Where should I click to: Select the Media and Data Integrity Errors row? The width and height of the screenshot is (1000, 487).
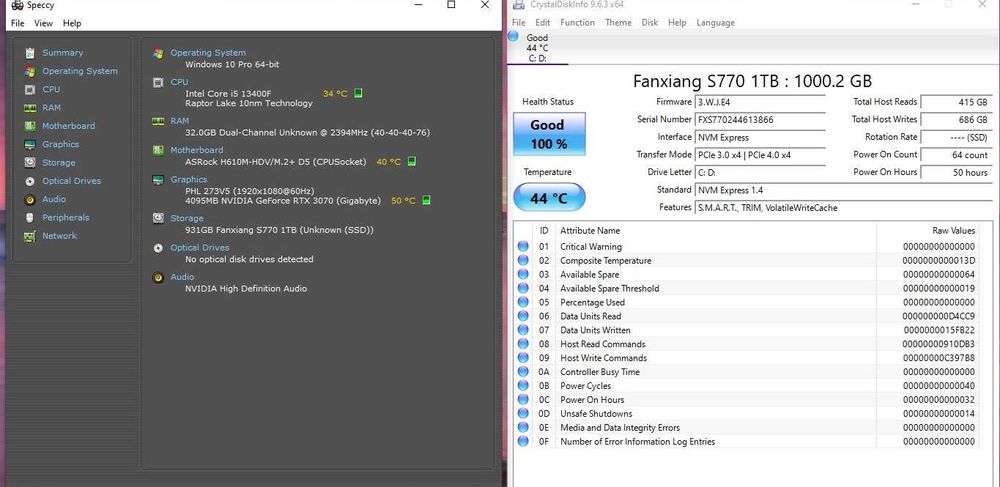click(x=747, y=428)
